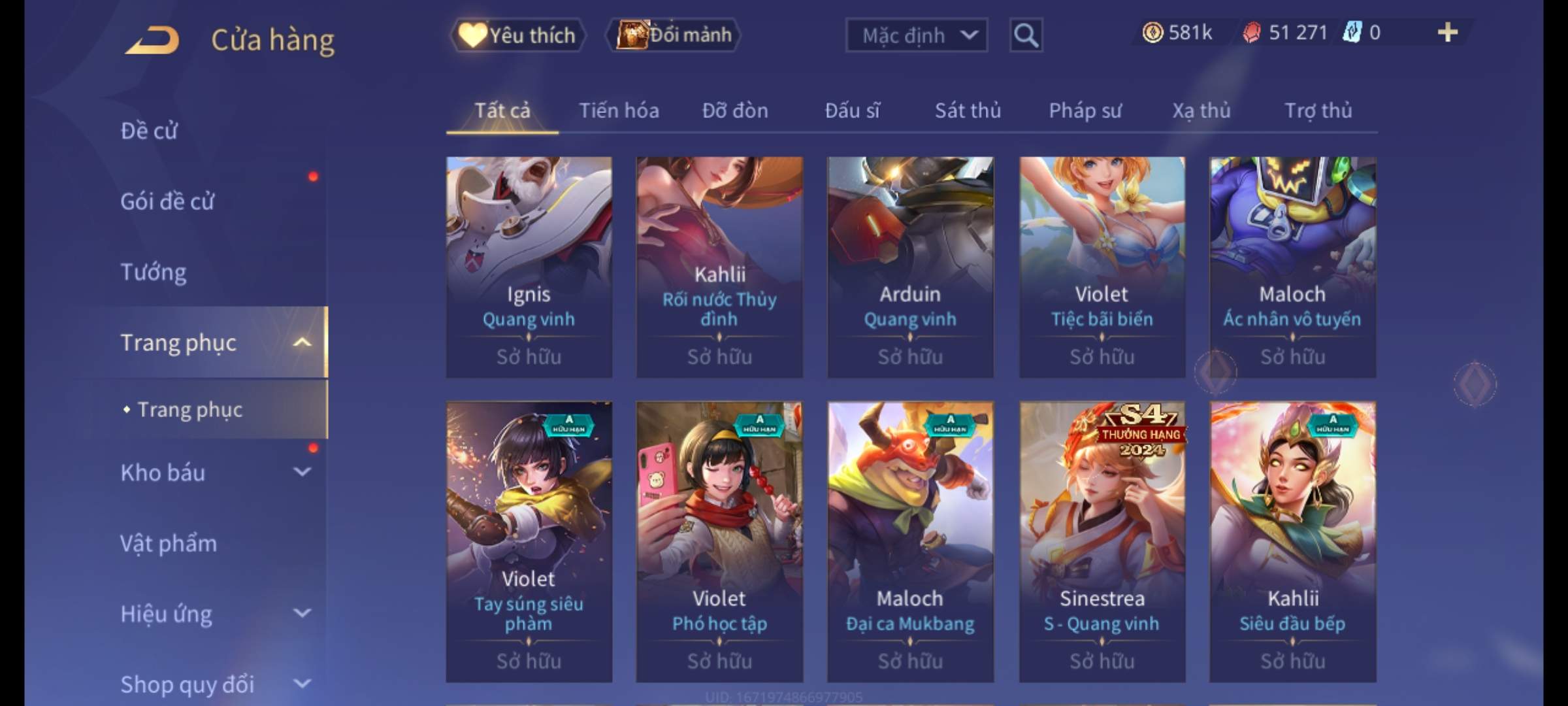Open the search magnifier icon
This screenshot has width=1568, height=706.
pos(1026,35)
